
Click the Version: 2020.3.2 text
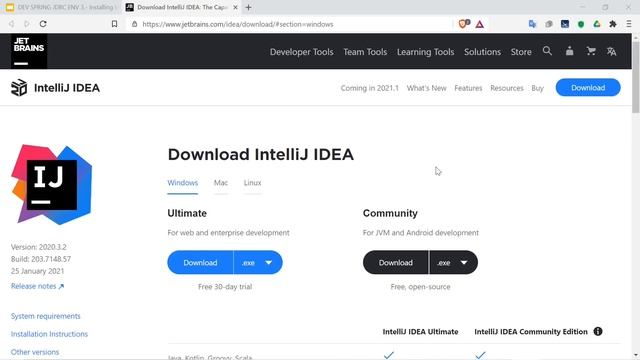click(x=38, y=247)
